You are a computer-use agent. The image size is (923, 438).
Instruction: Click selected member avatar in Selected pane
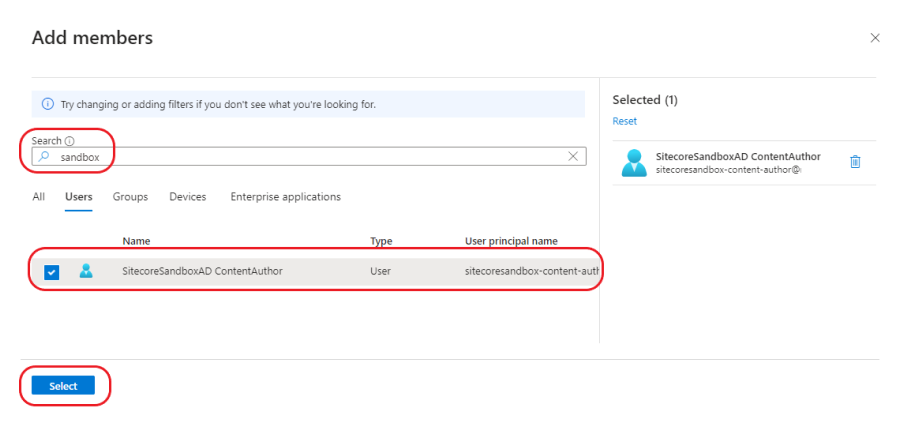(x=634, y=163)
